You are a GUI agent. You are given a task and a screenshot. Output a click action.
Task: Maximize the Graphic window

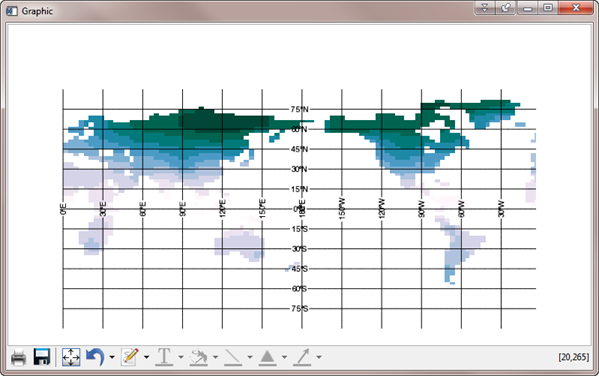(548, 8)
